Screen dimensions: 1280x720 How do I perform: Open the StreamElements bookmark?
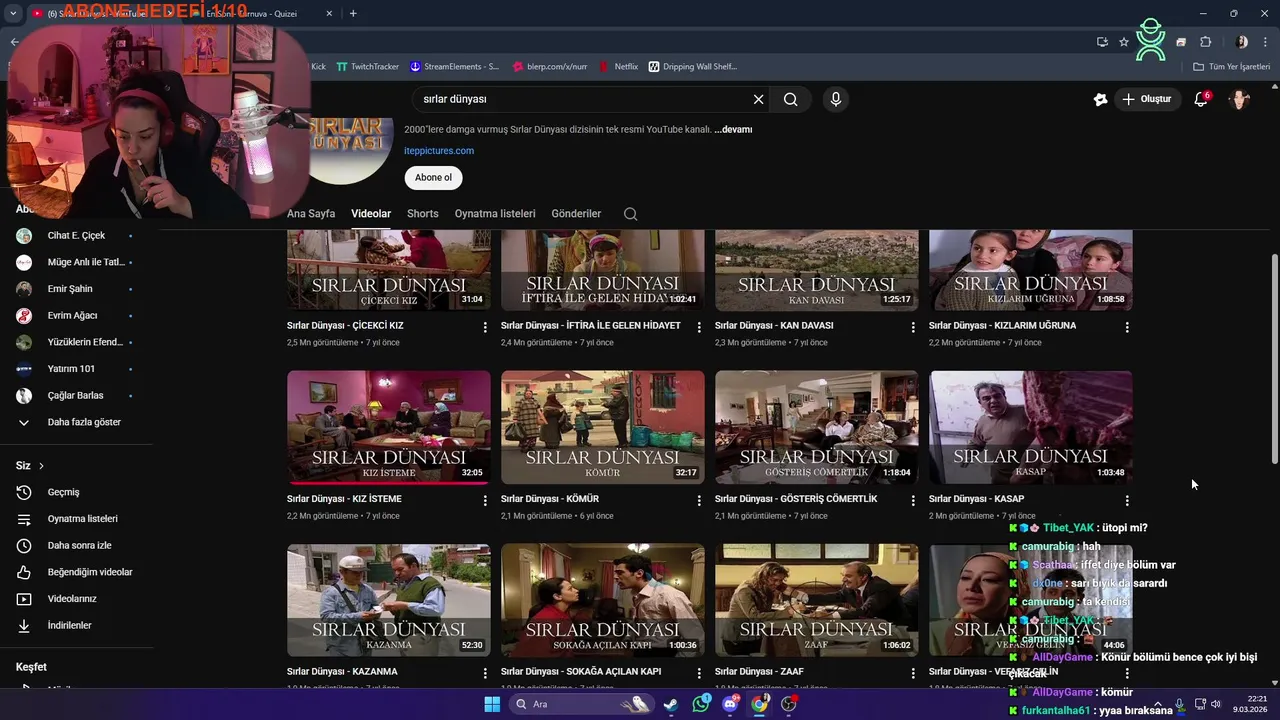454,67
